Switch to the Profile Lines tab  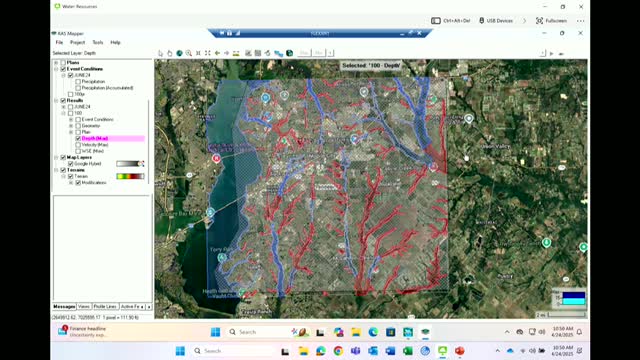(x=105, y=307)
